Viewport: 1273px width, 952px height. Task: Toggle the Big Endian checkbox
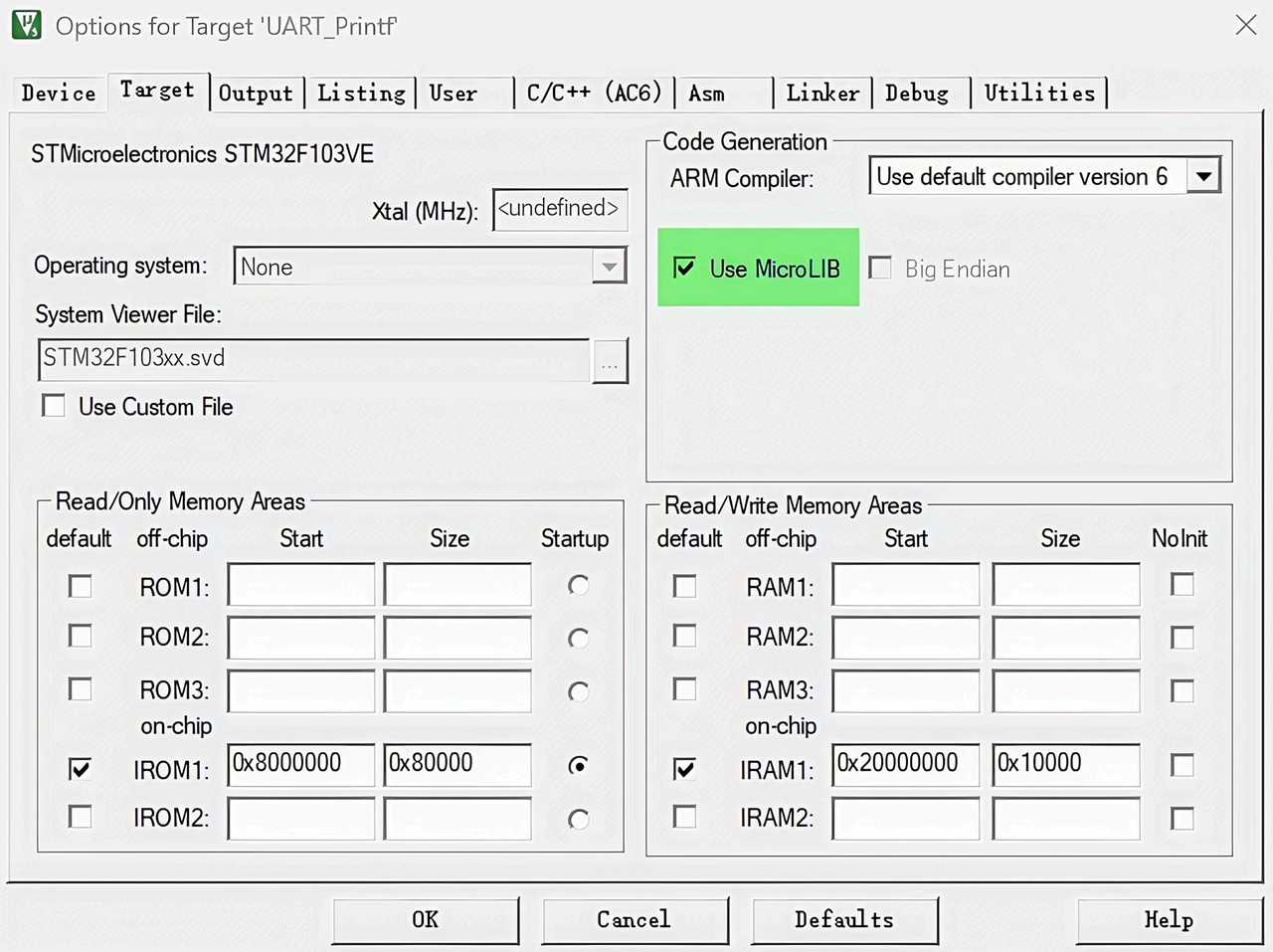coord(880,268)
